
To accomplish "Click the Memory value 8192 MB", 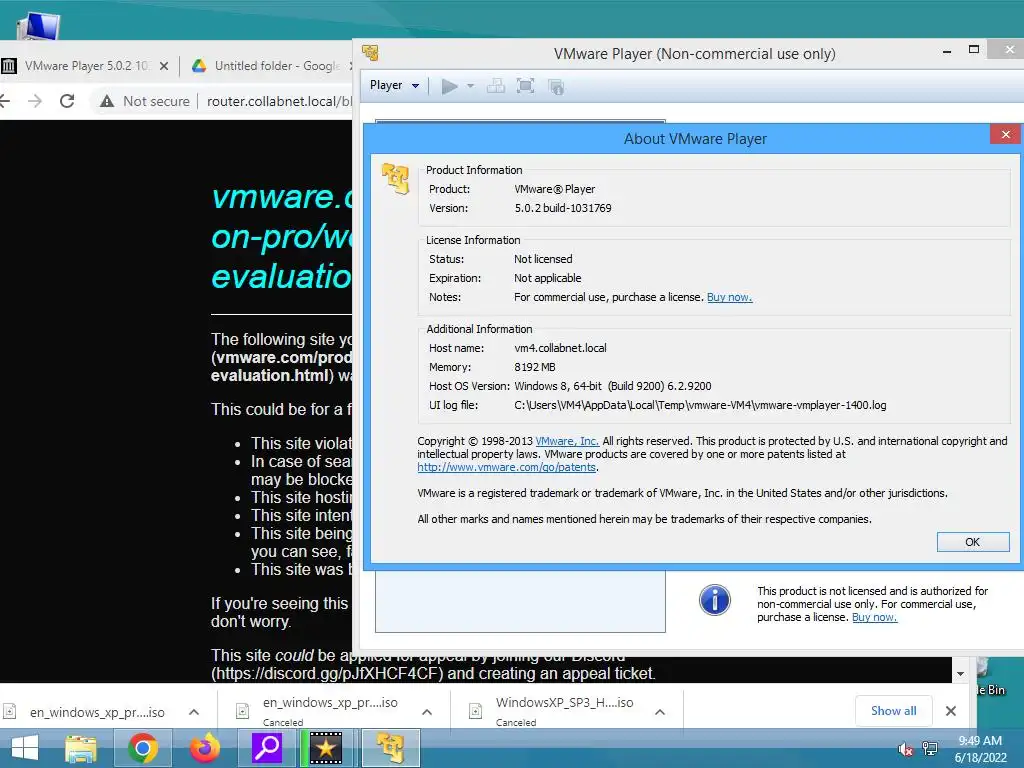I will click(x=535, y=367).
